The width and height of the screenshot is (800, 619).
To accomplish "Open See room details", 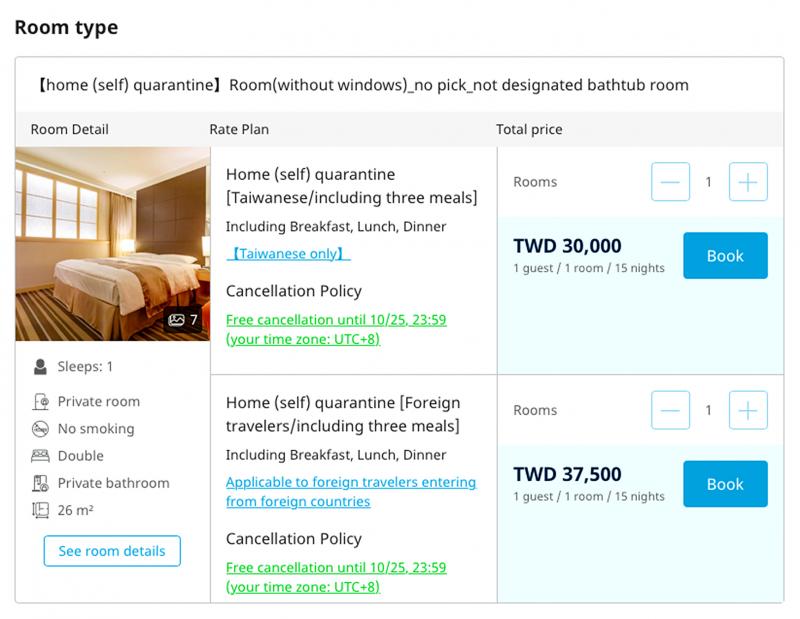I will [112, 551].
